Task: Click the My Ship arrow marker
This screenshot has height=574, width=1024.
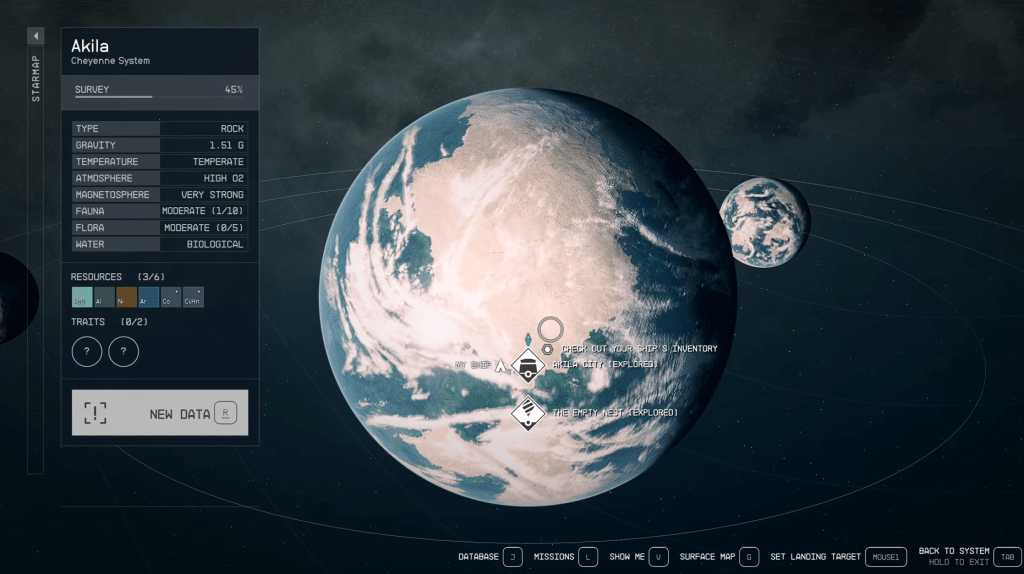Action: [501, 365]
